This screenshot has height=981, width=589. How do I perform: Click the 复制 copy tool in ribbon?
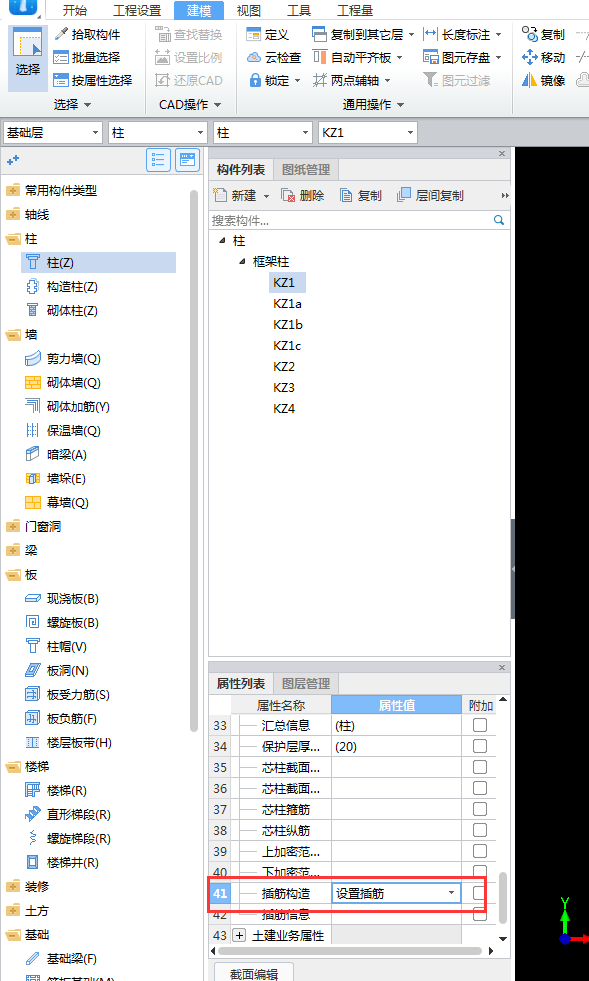pos(543,34)
